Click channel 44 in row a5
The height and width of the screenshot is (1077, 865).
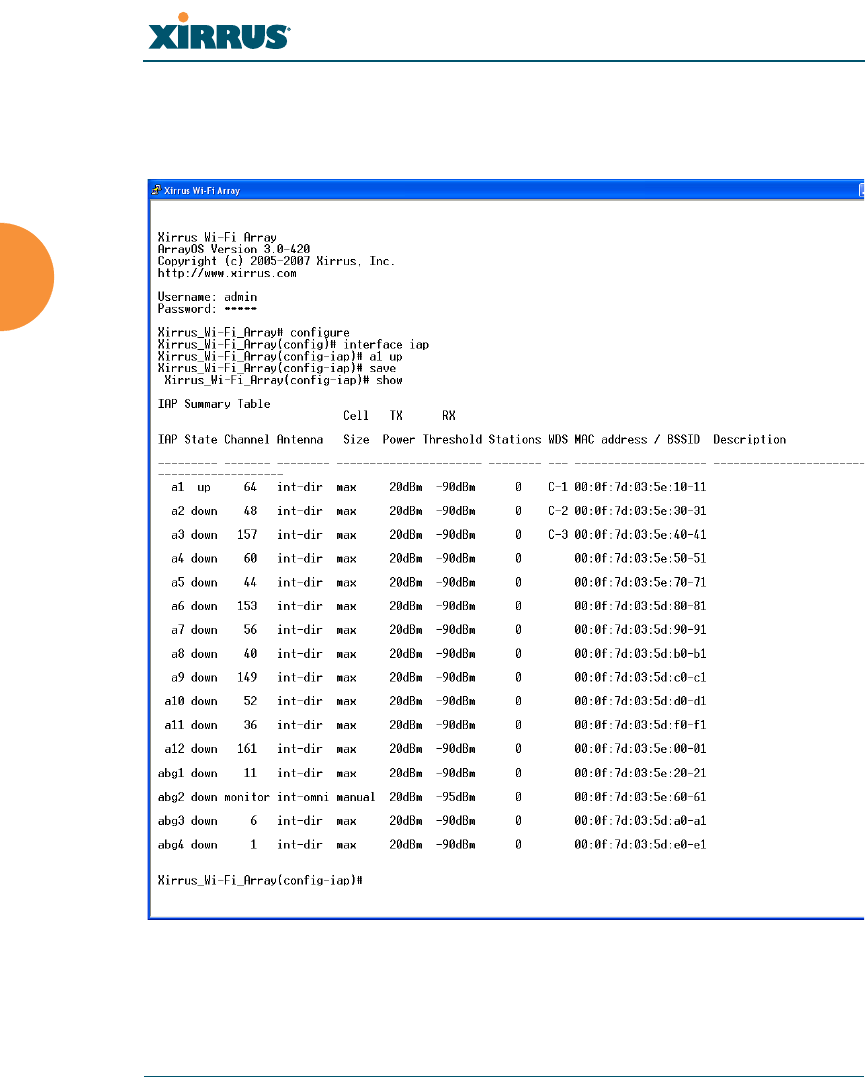pos(250,582)
